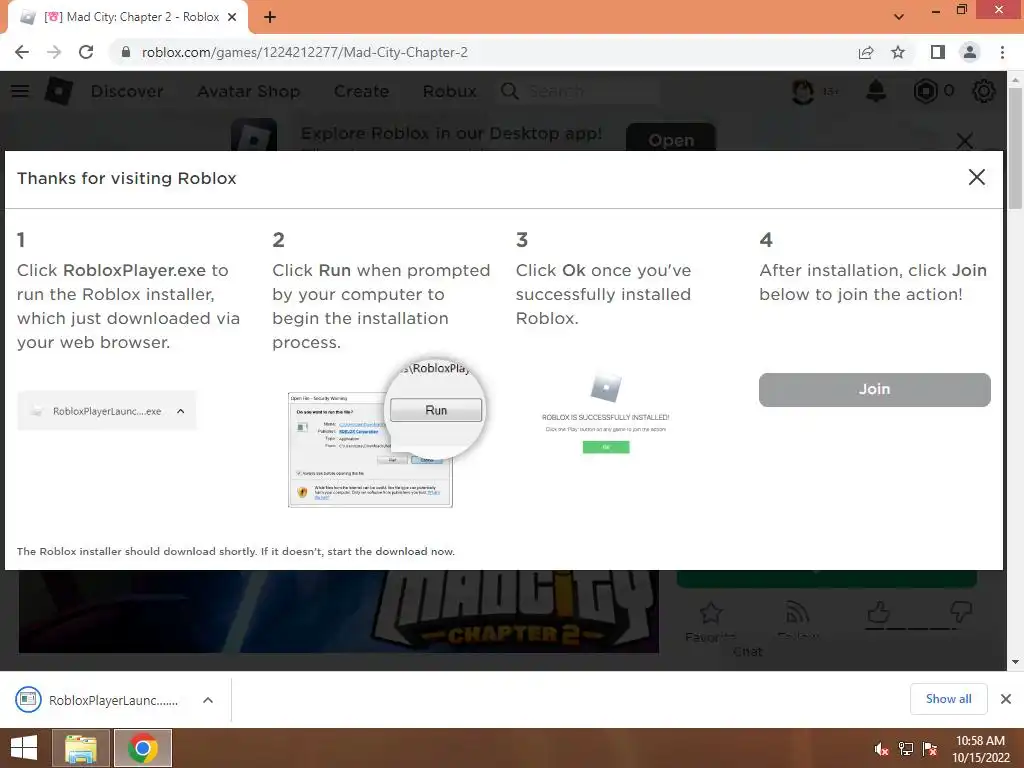Click Show all downloads
Image resolution: width=1024 pixels, height=768 pixels.
(948, 699)
